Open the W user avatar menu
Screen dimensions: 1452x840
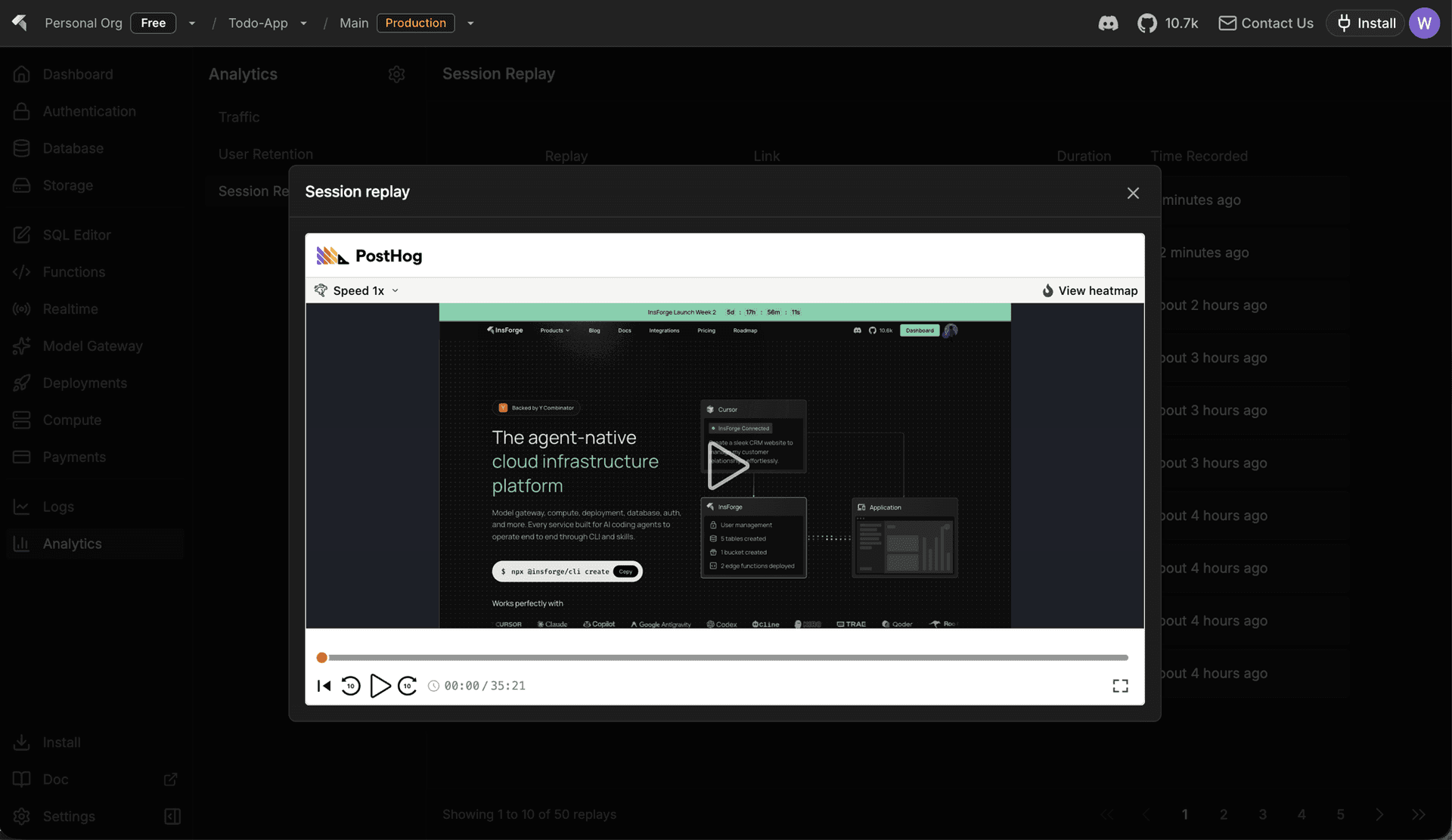click(x=1424, y=23)
